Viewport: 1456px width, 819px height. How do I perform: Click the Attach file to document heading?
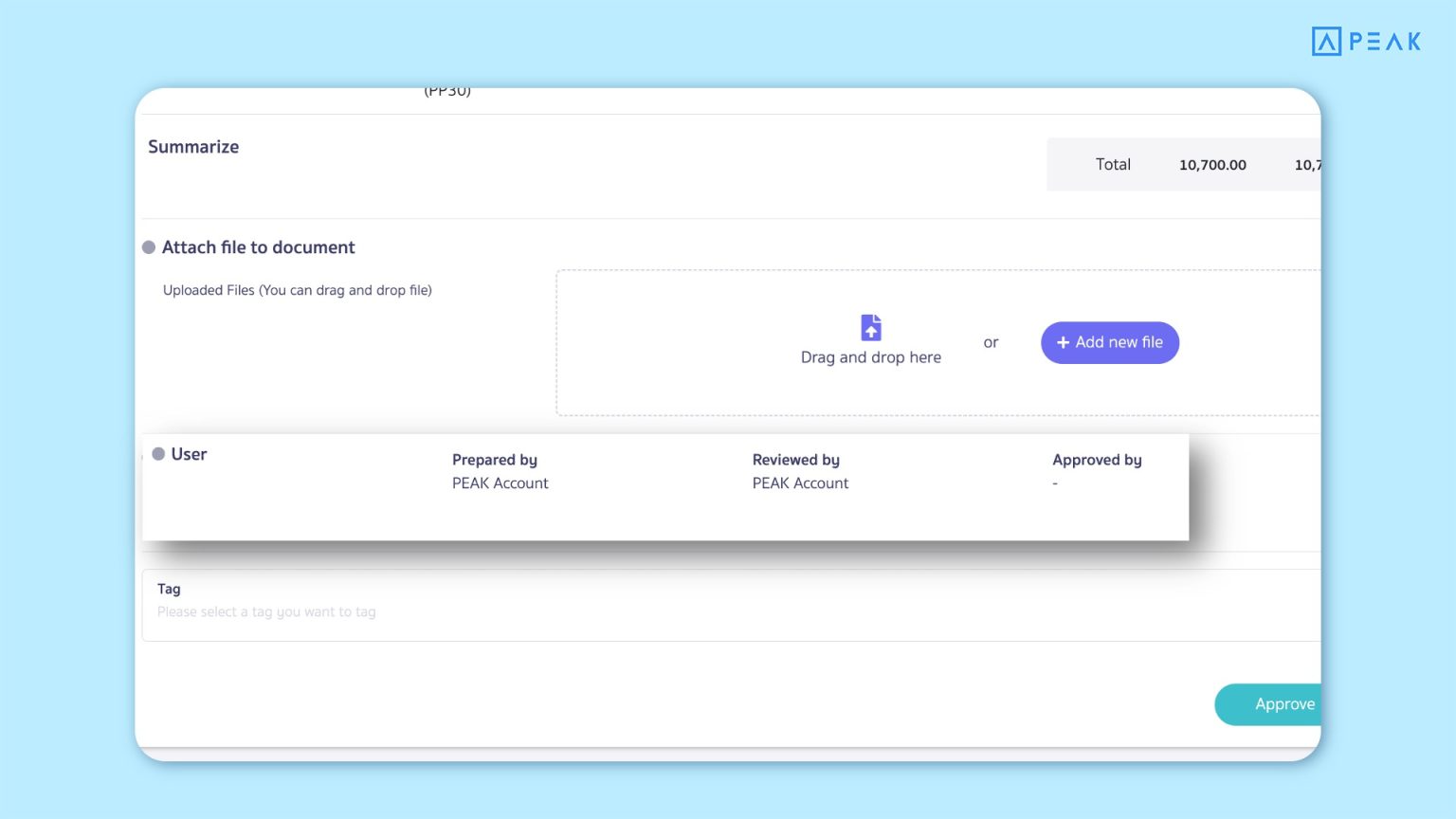coord(258,247)
